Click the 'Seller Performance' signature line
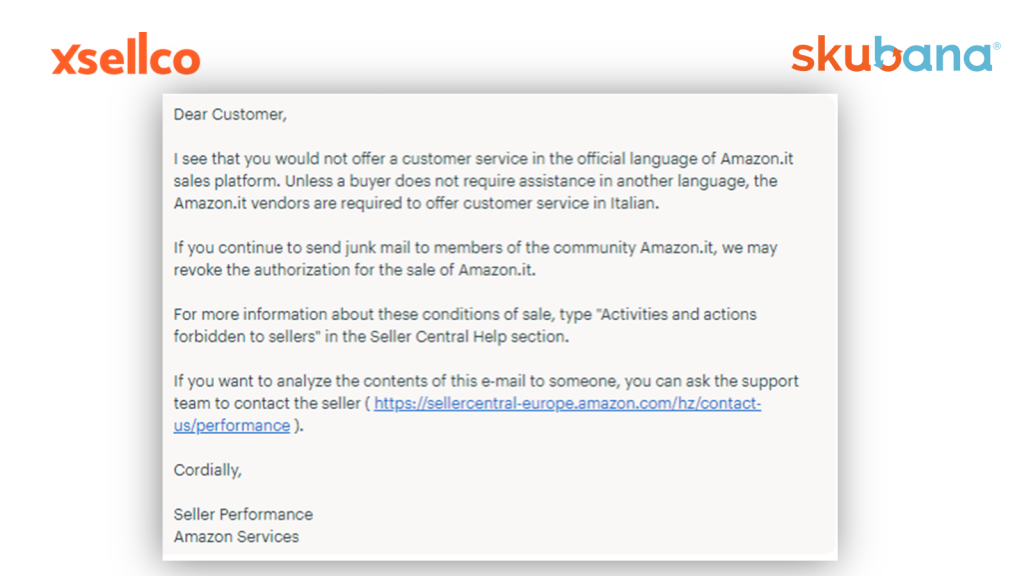1024x576 pixels. pos(243,514)
